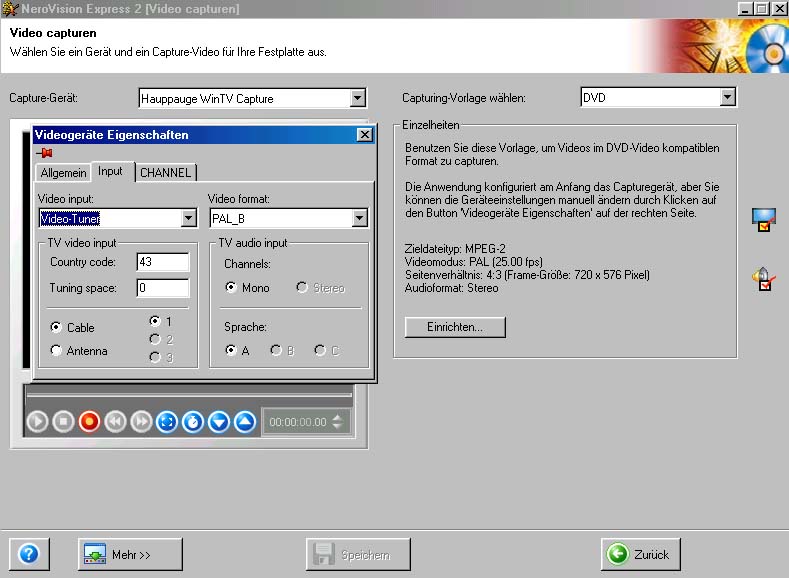Minimize the NeroVision Express window
This screenshot has height=578, width=789.
point(745,9)
